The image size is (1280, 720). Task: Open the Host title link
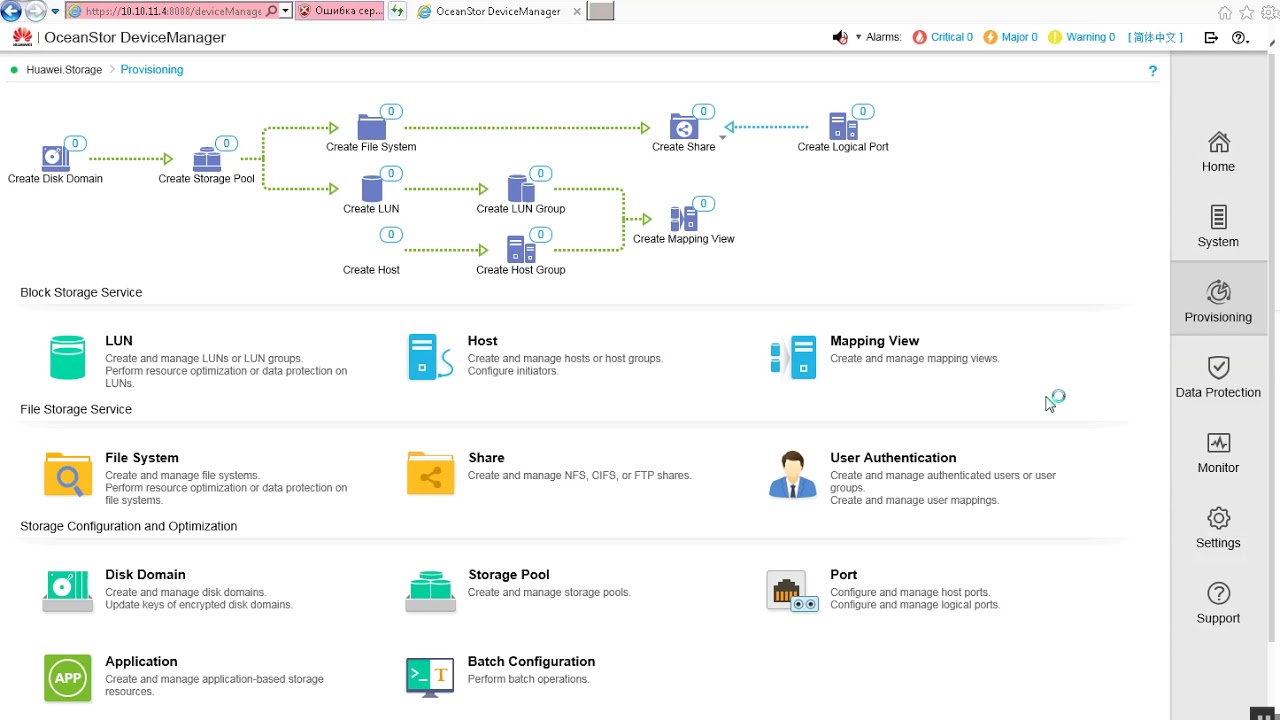point(482,341)
